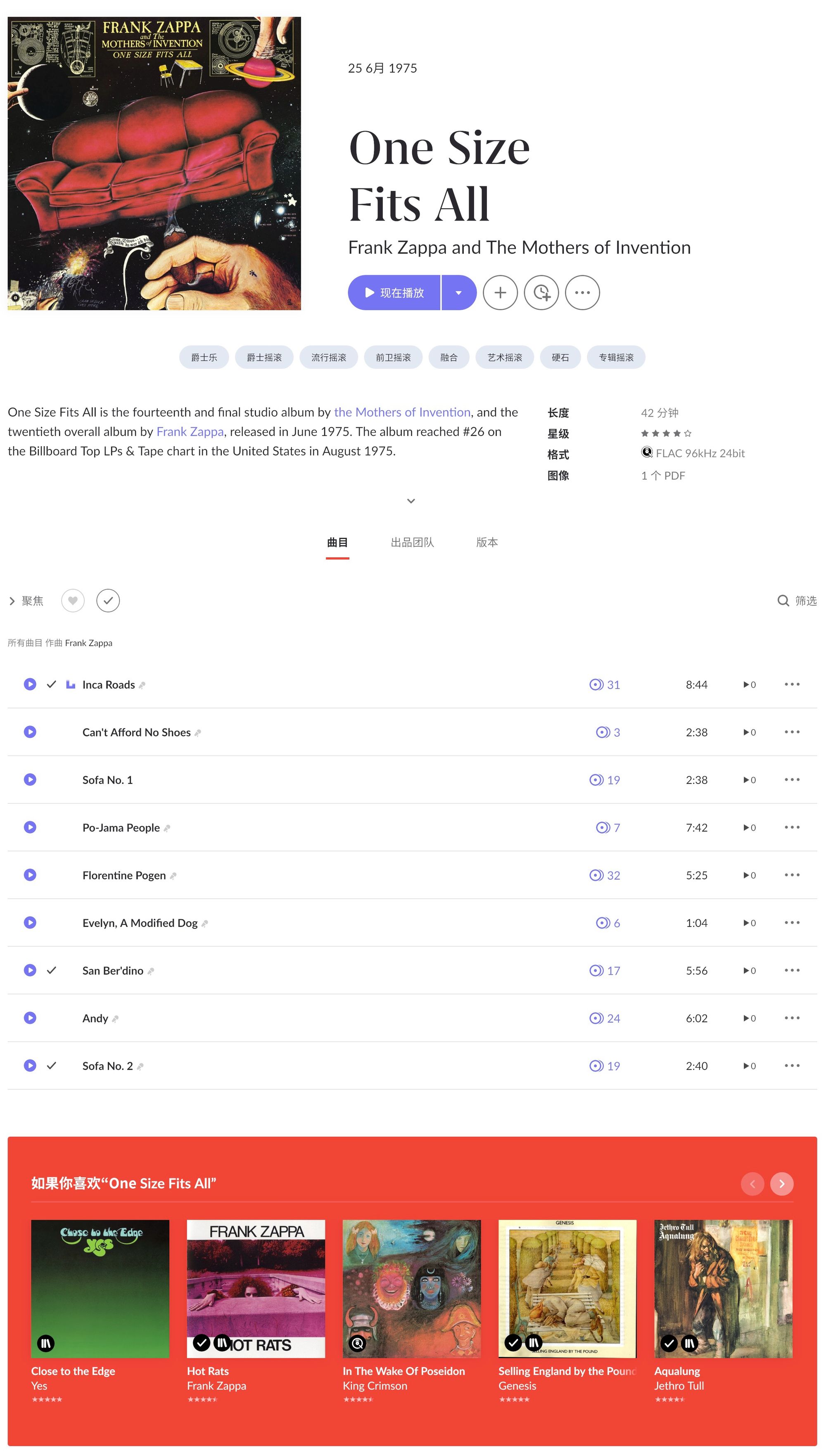Play San Ber'dino track
The image size is (826, 1456).
point(30,970)
